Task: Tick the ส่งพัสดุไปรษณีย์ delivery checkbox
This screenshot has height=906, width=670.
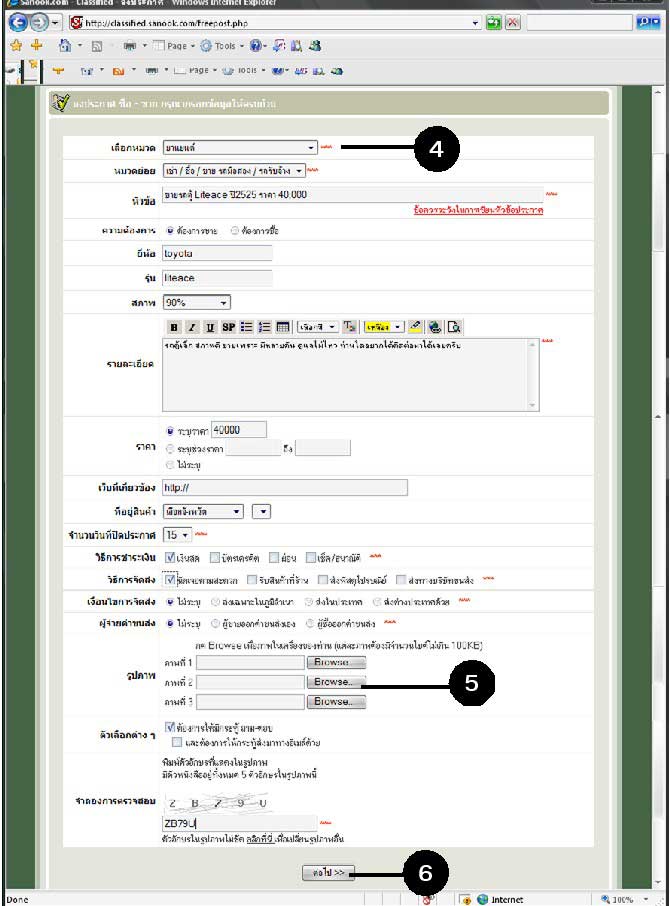Action: (x=323, y=580)
